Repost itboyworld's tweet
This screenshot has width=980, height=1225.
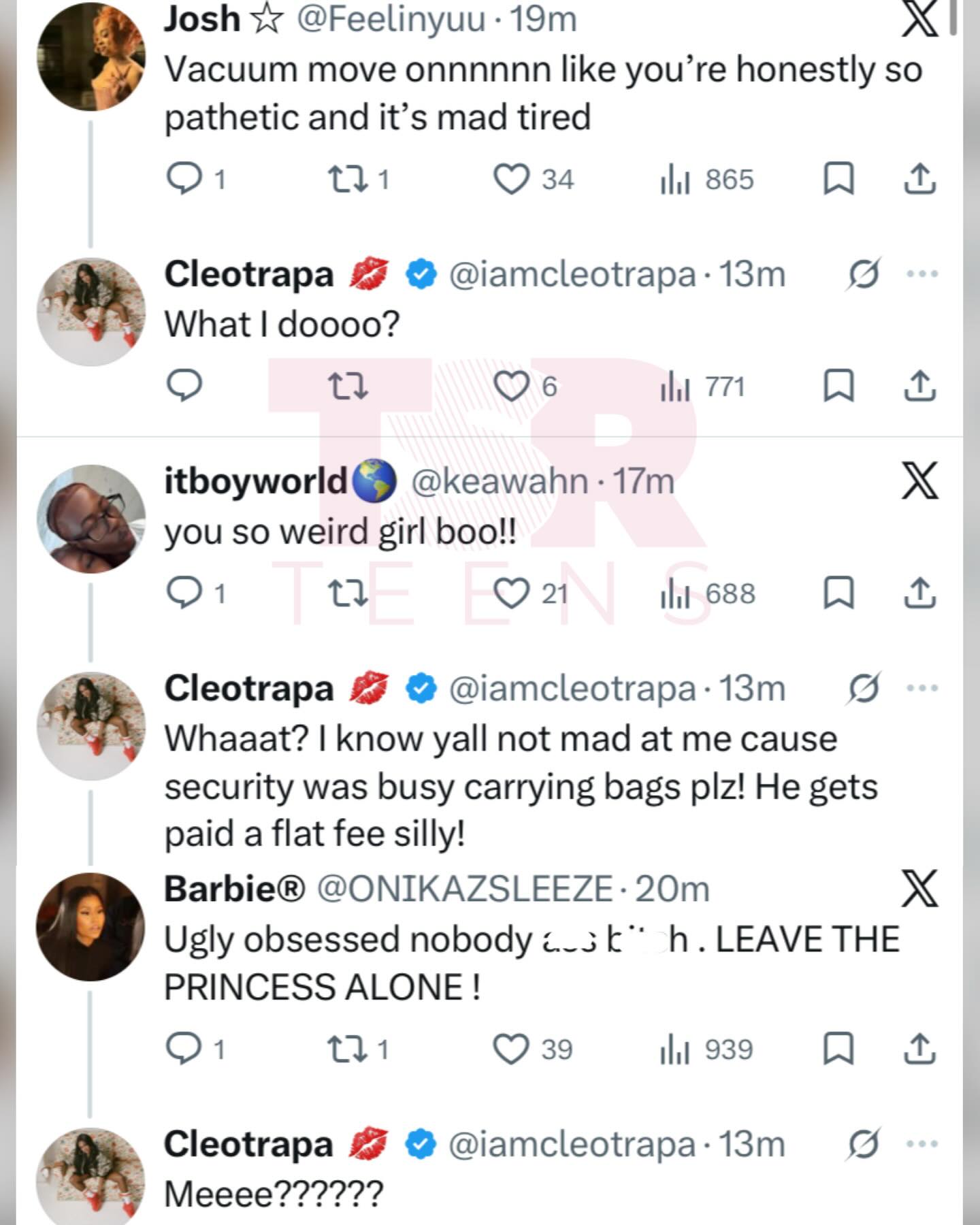[348, 593]
